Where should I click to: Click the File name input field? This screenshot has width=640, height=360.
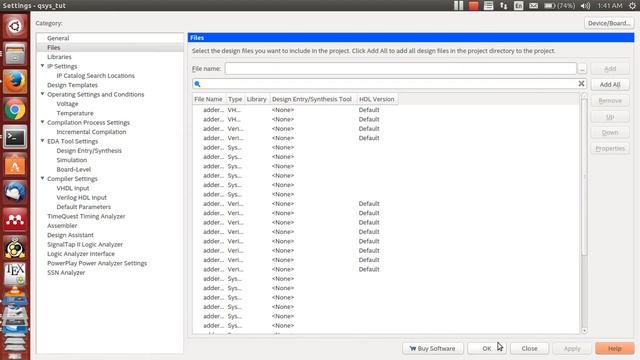[401, 69]
